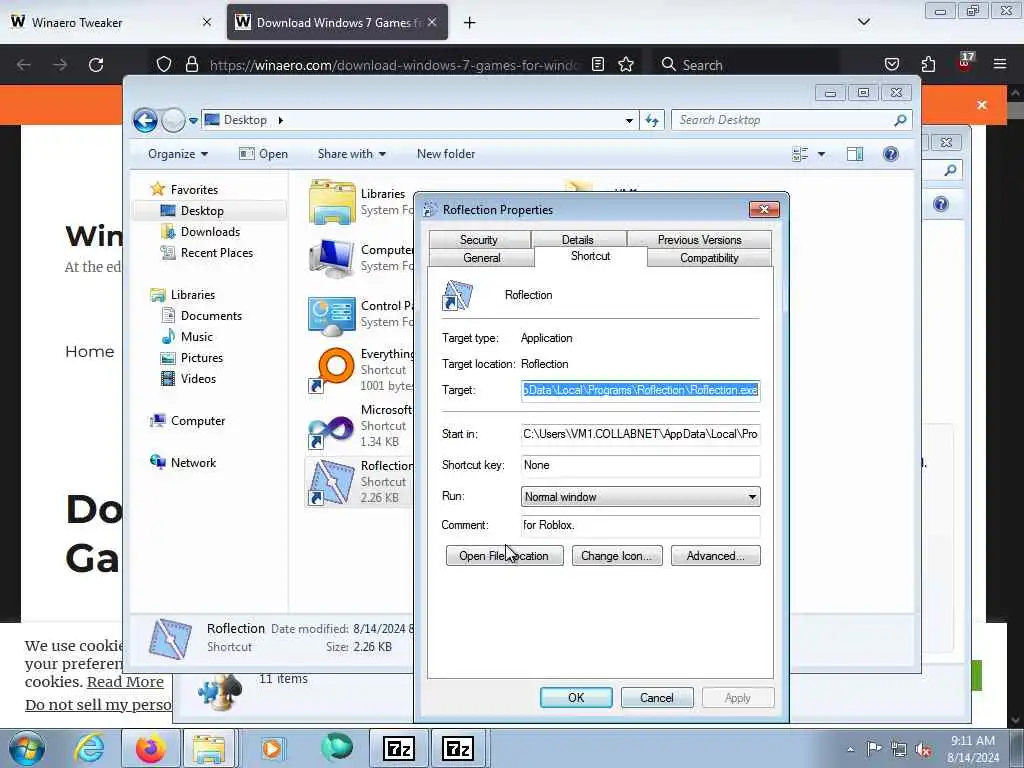Expand the Share with menu
The image size is (1024, 768).
tap(351, 154)
